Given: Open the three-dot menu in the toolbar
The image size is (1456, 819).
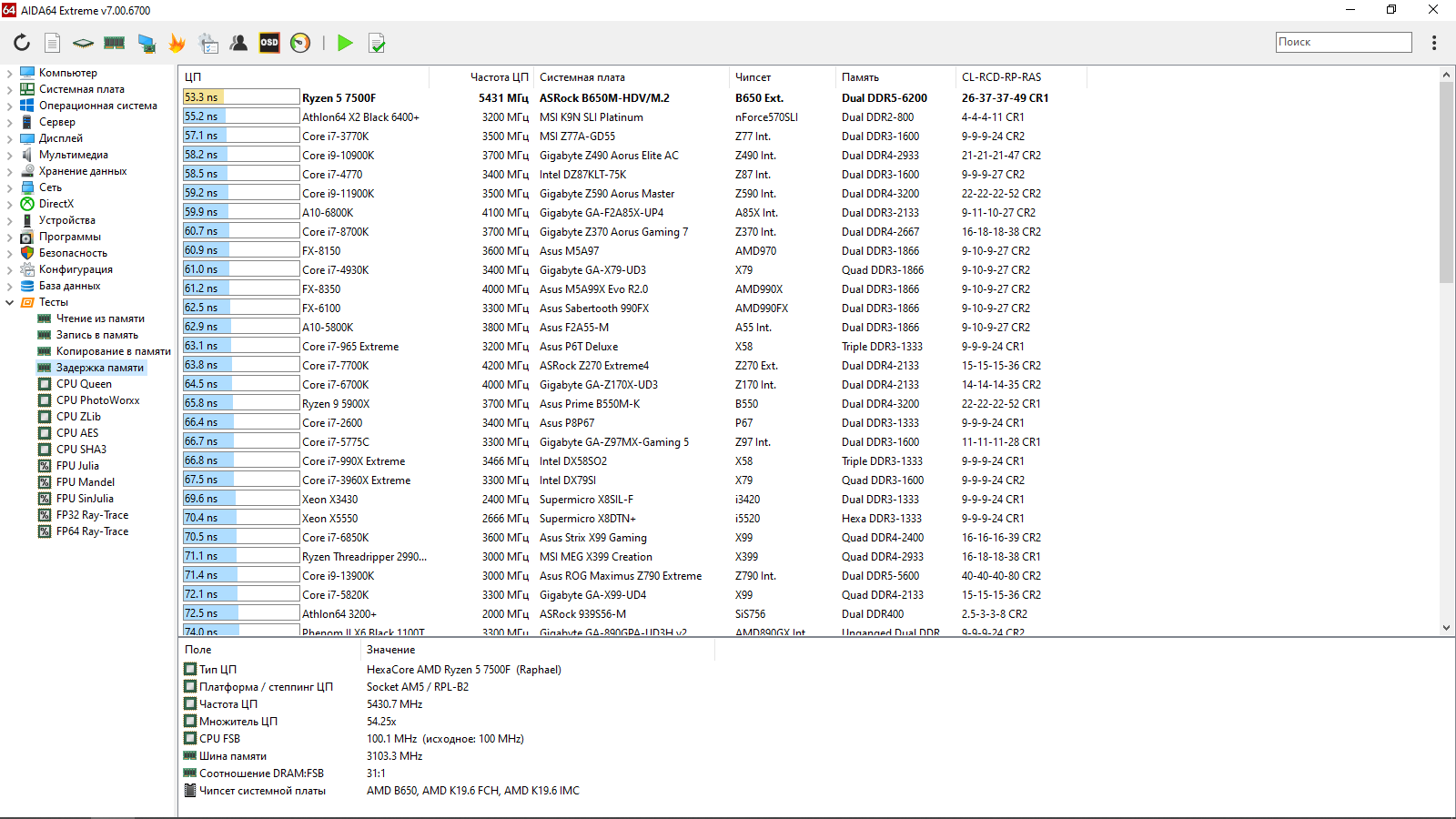Looking at the screenshot, I should pos(1434,43).
